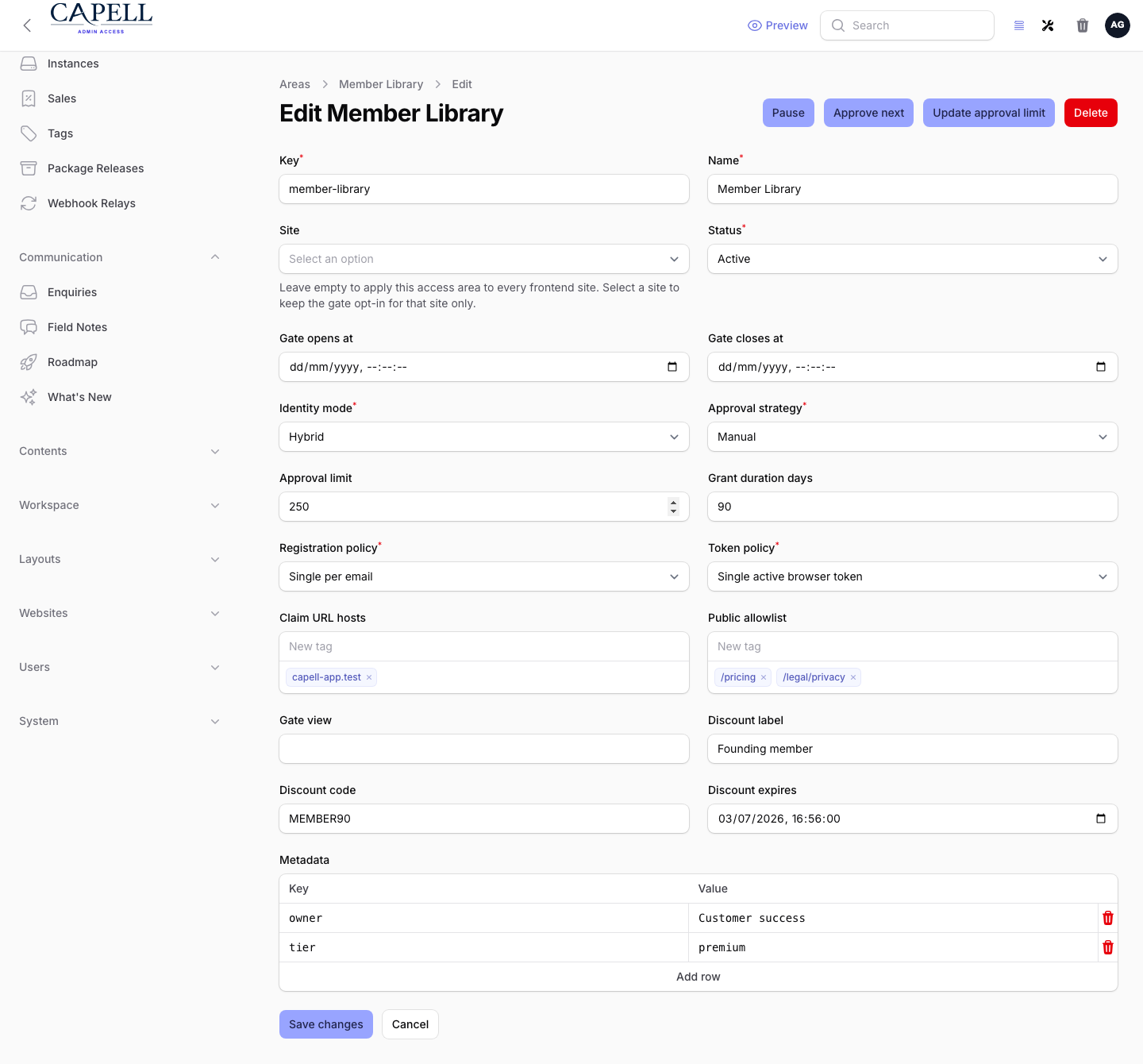Click the back arrow icon beside the logo
The height and width of the screenshot is (1064, 1143).
(27, 25)
